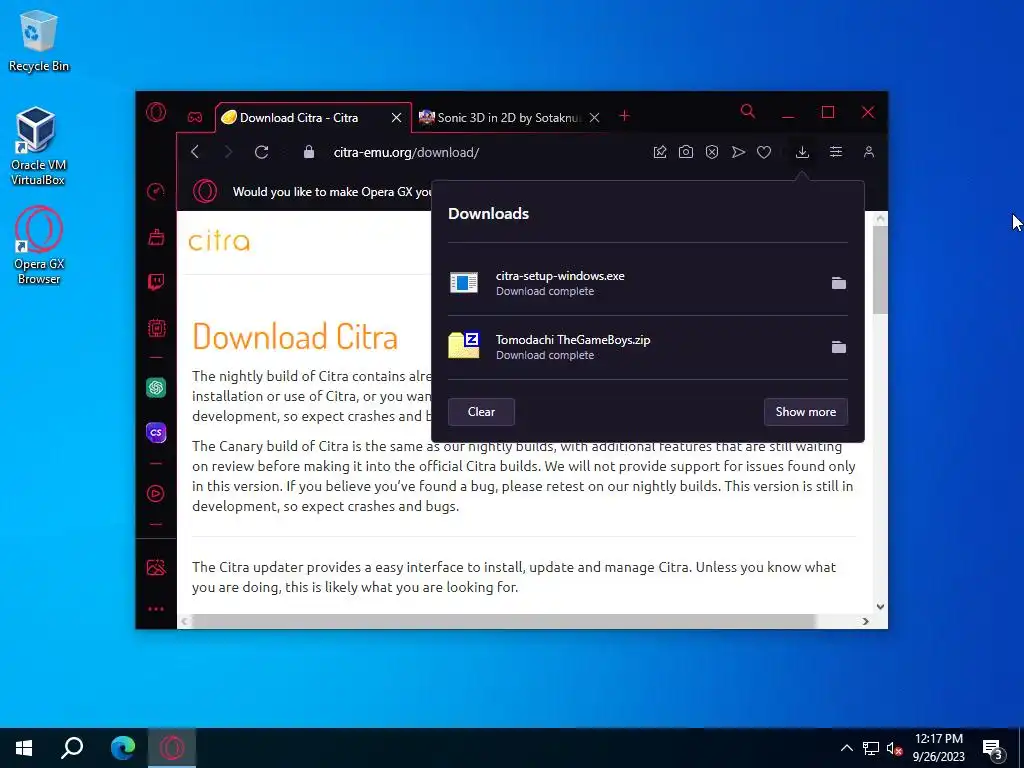The width and height of the screenshot is (1024, 768).
Task: Click Show more in Downloads
Action: 806,412
